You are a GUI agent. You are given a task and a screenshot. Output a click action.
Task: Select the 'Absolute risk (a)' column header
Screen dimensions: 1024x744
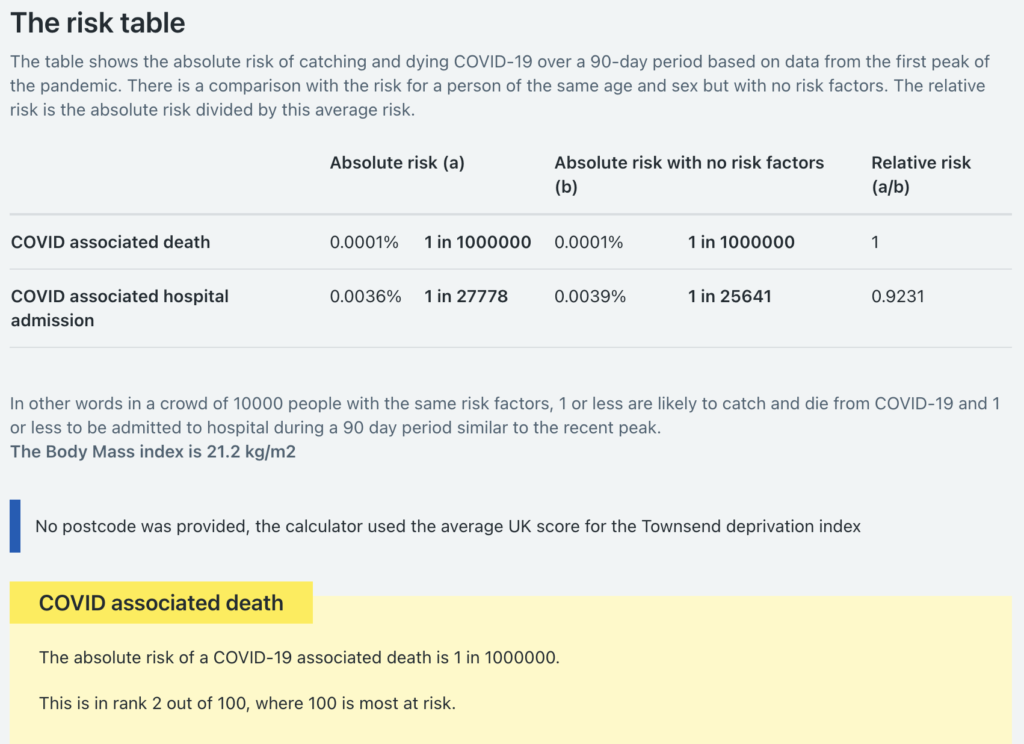[x=397, y=163]
